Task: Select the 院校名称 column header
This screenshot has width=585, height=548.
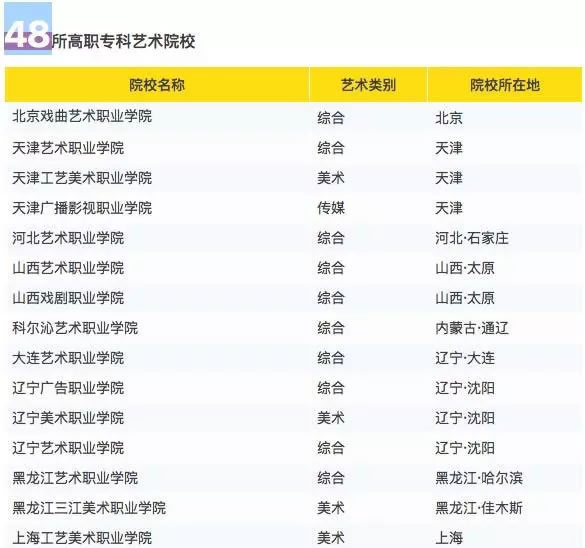Action: 157,85
